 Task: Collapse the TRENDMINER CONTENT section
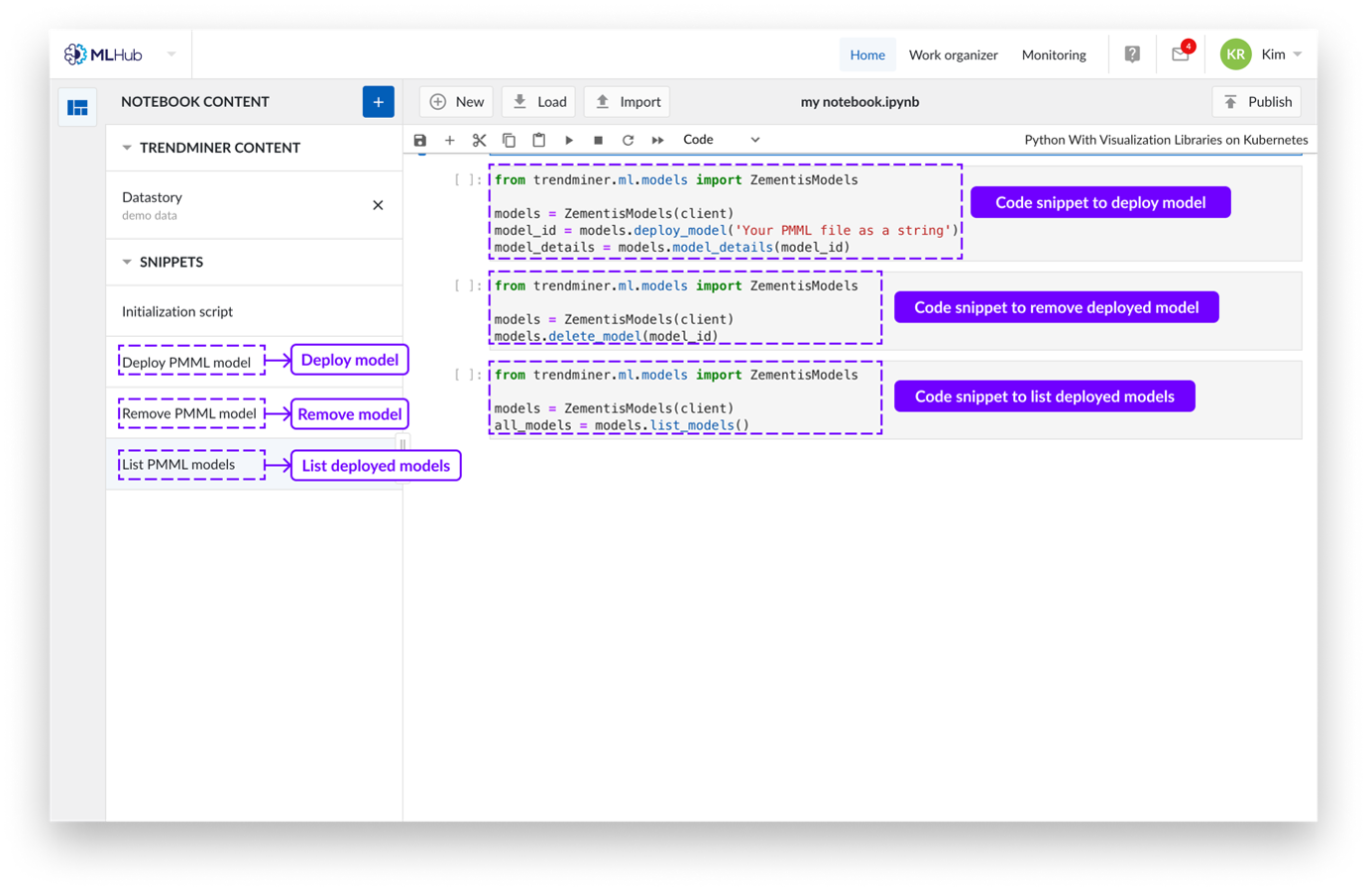click(127, 148)
